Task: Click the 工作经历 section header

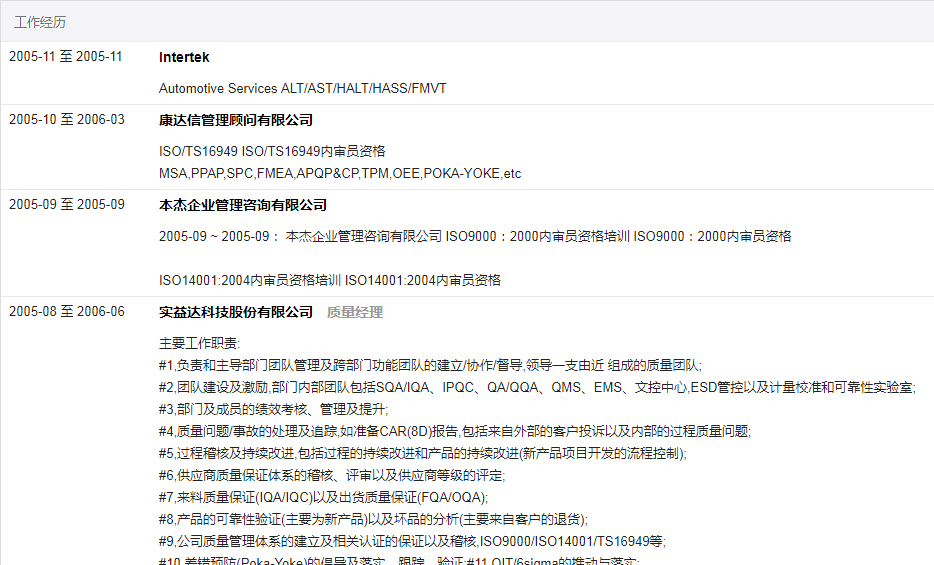Action: (39, 23)
